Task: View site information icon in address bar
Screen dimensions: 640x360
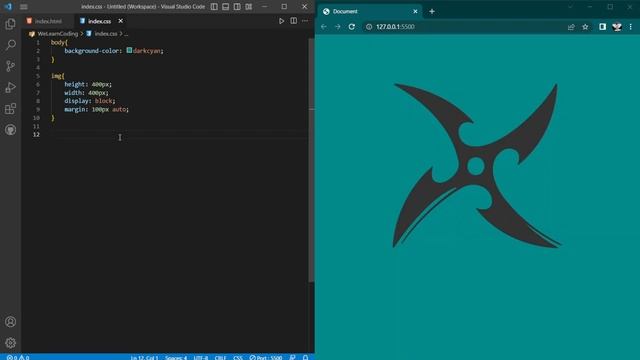Action: pyautogui.click(x=369, y=27)
